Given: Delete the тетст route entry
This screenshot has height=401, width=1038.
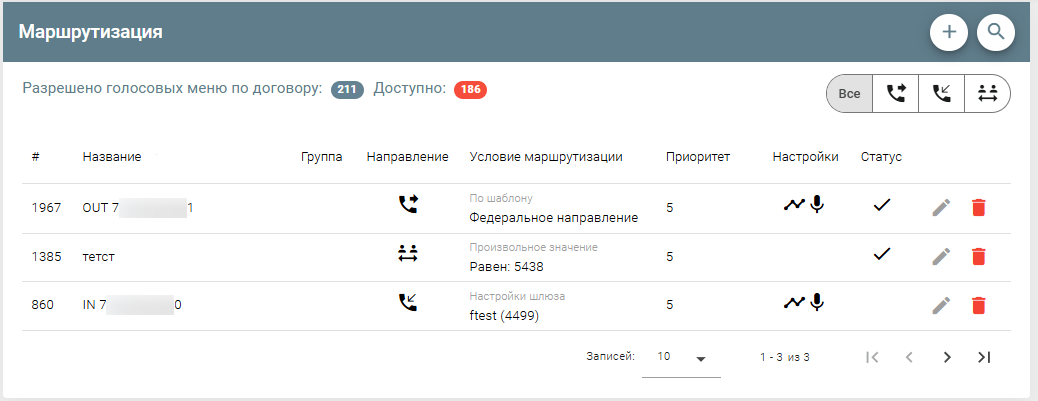Looking at the screenshot, I should point(978,256).
